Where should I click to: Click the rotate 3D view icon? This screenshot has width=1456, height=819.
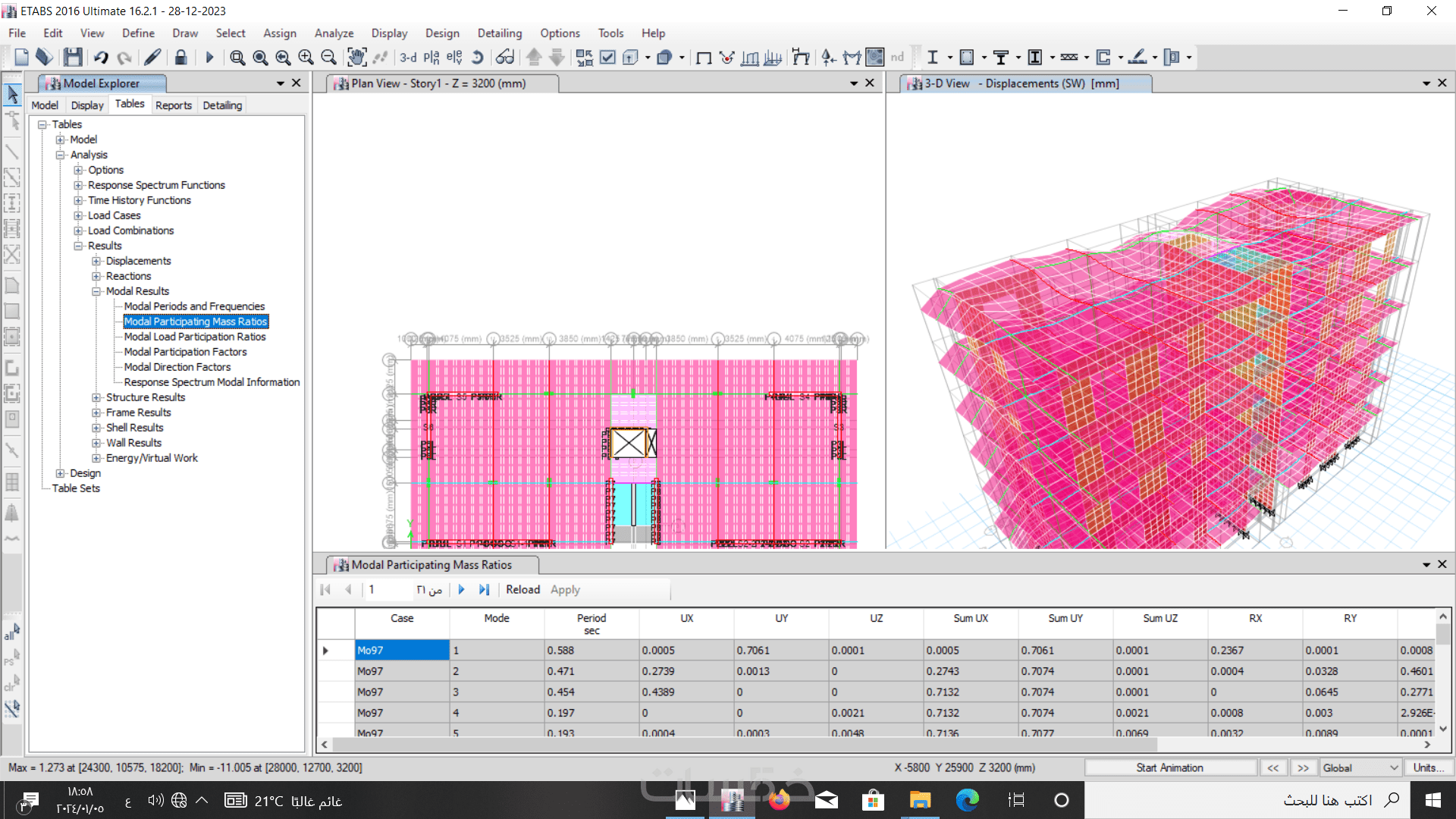click(477, 58)
